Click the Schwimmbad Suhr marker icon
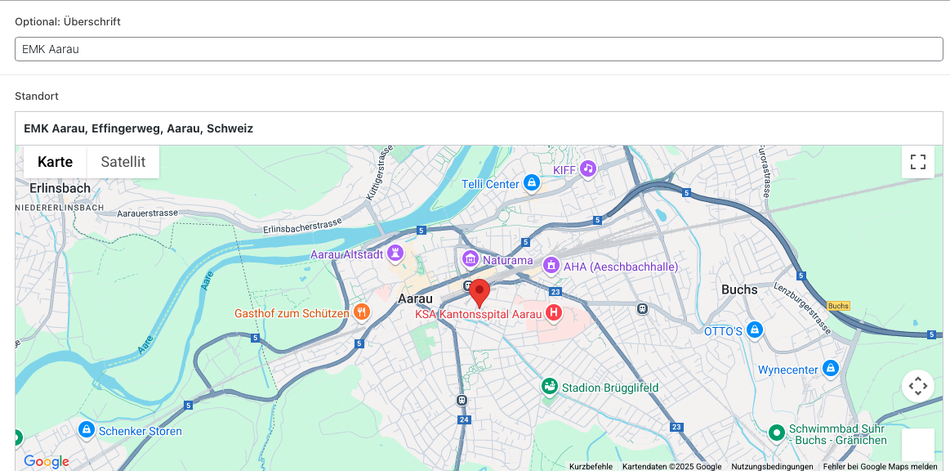Screen dimensions: 950x471 (x=776, y=433)
